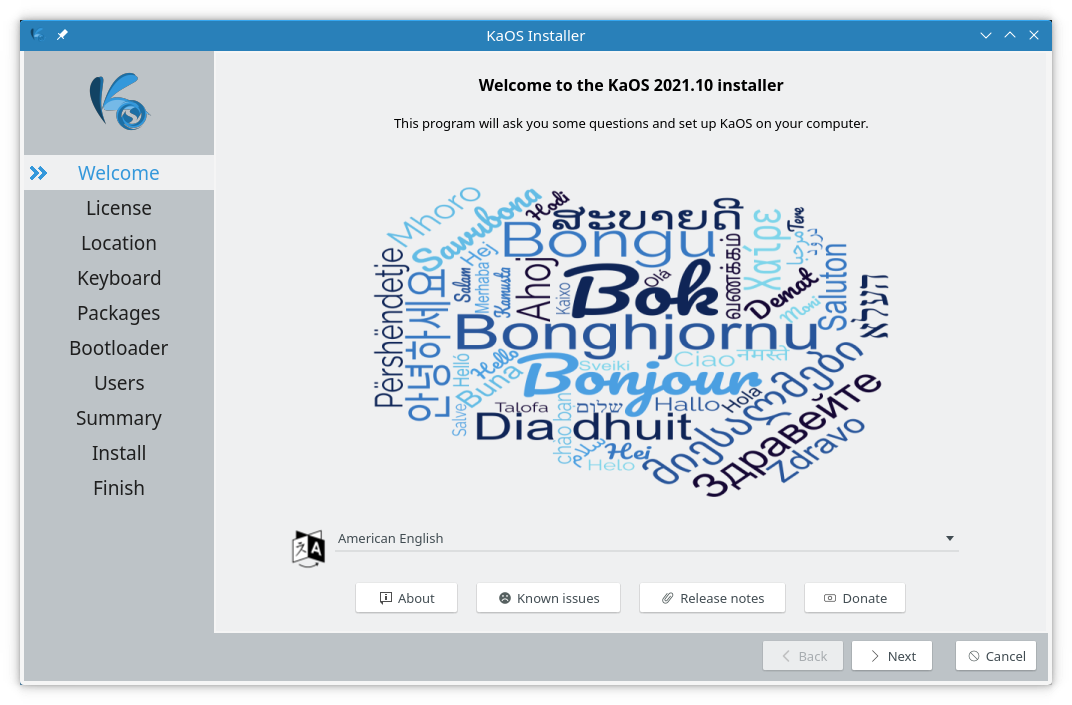
Task: Minimize the KaOS Installer window
Action: 985,35
